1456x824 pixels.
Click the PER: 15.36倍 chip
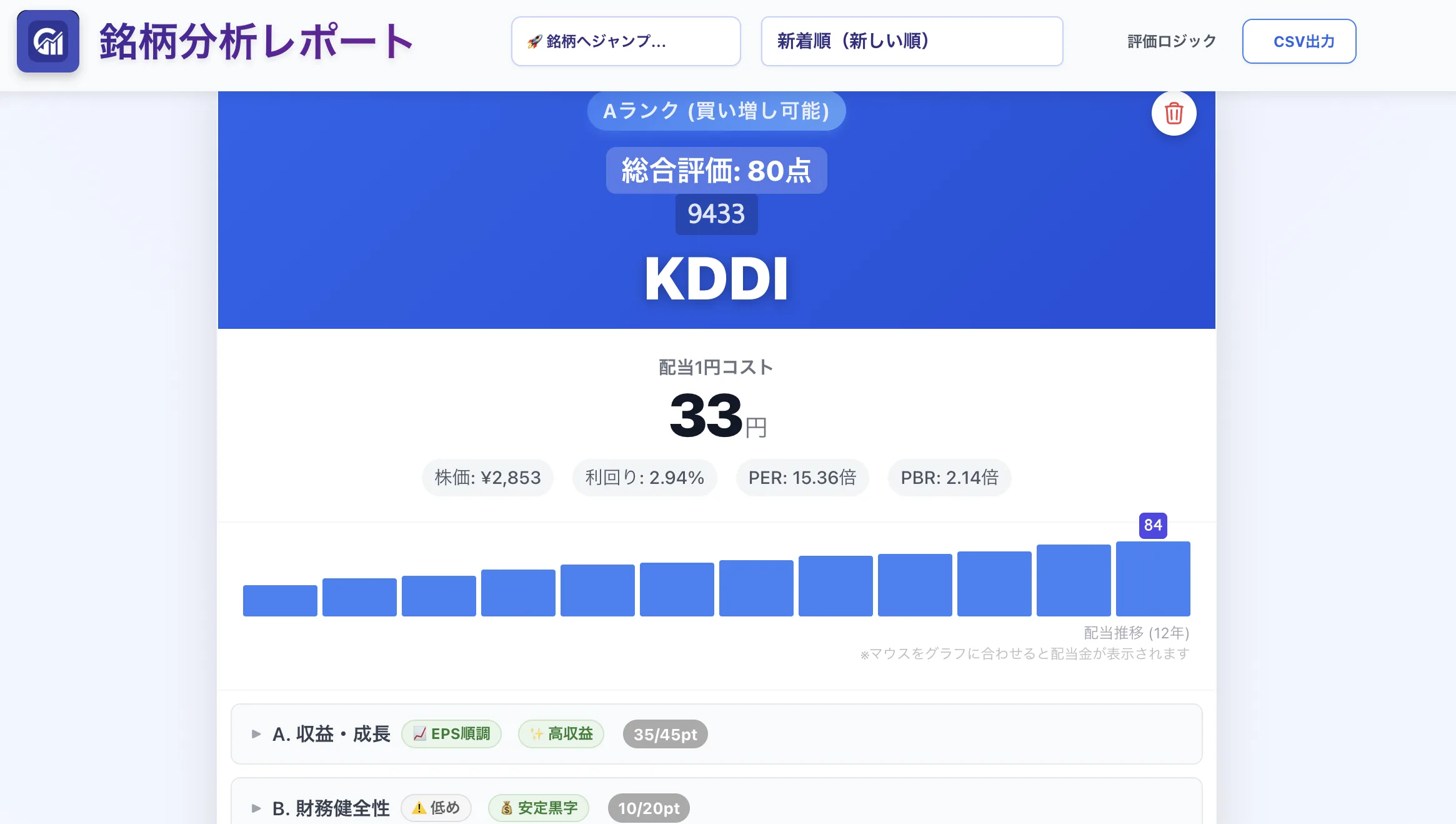tap(802, 478)
